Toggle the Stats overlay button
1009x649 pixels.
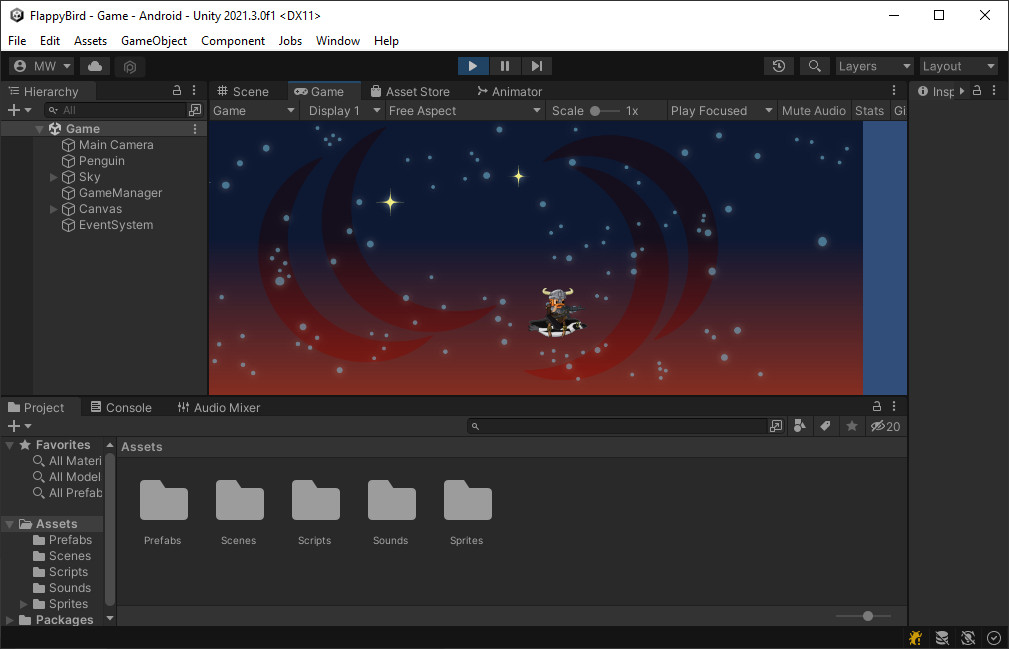tap(869, 111)
